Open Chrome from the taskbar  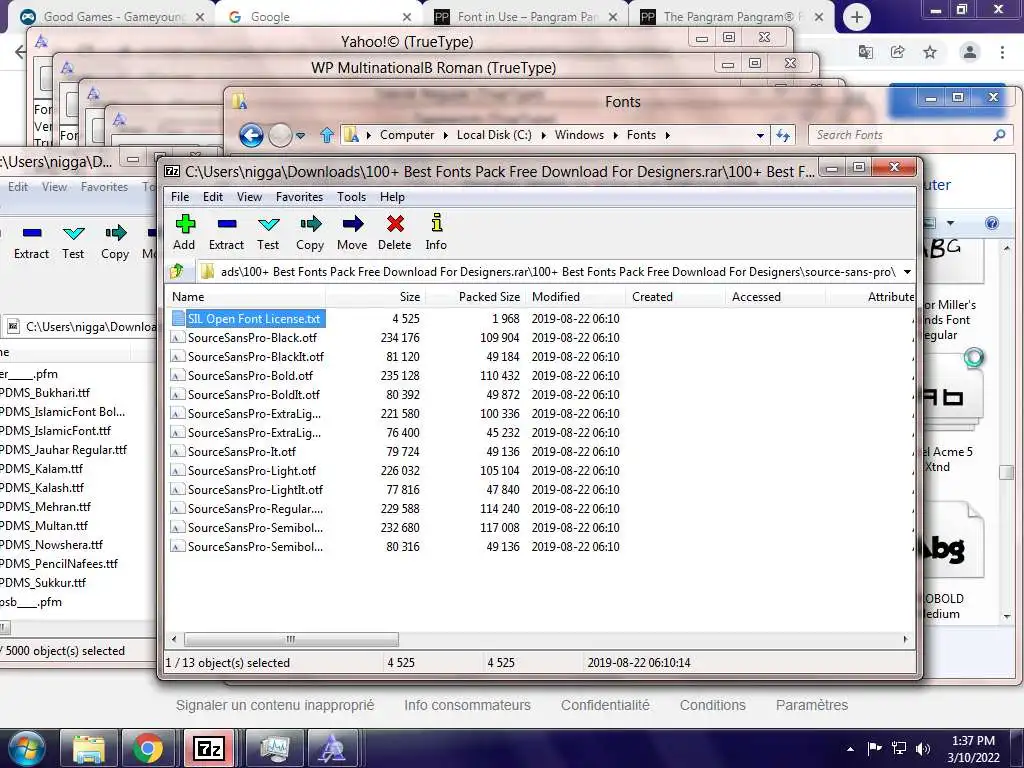[148, 748]
